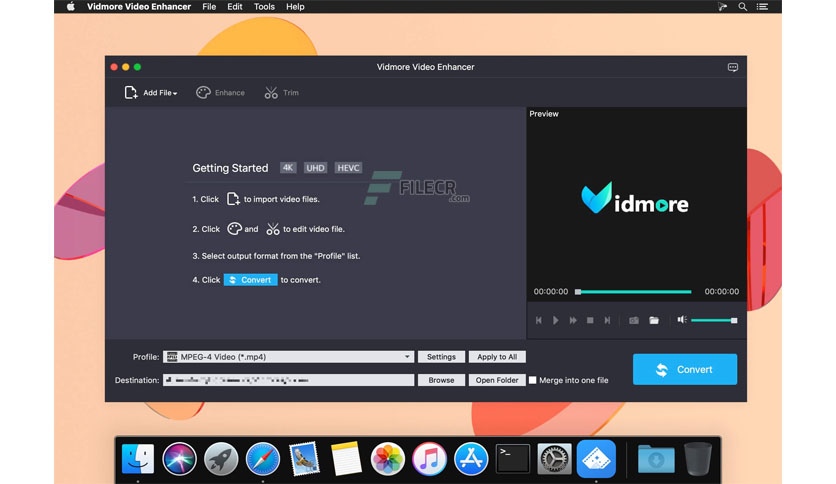Open Notes from the dock
The image size is (836, 484).
point(346,459)
